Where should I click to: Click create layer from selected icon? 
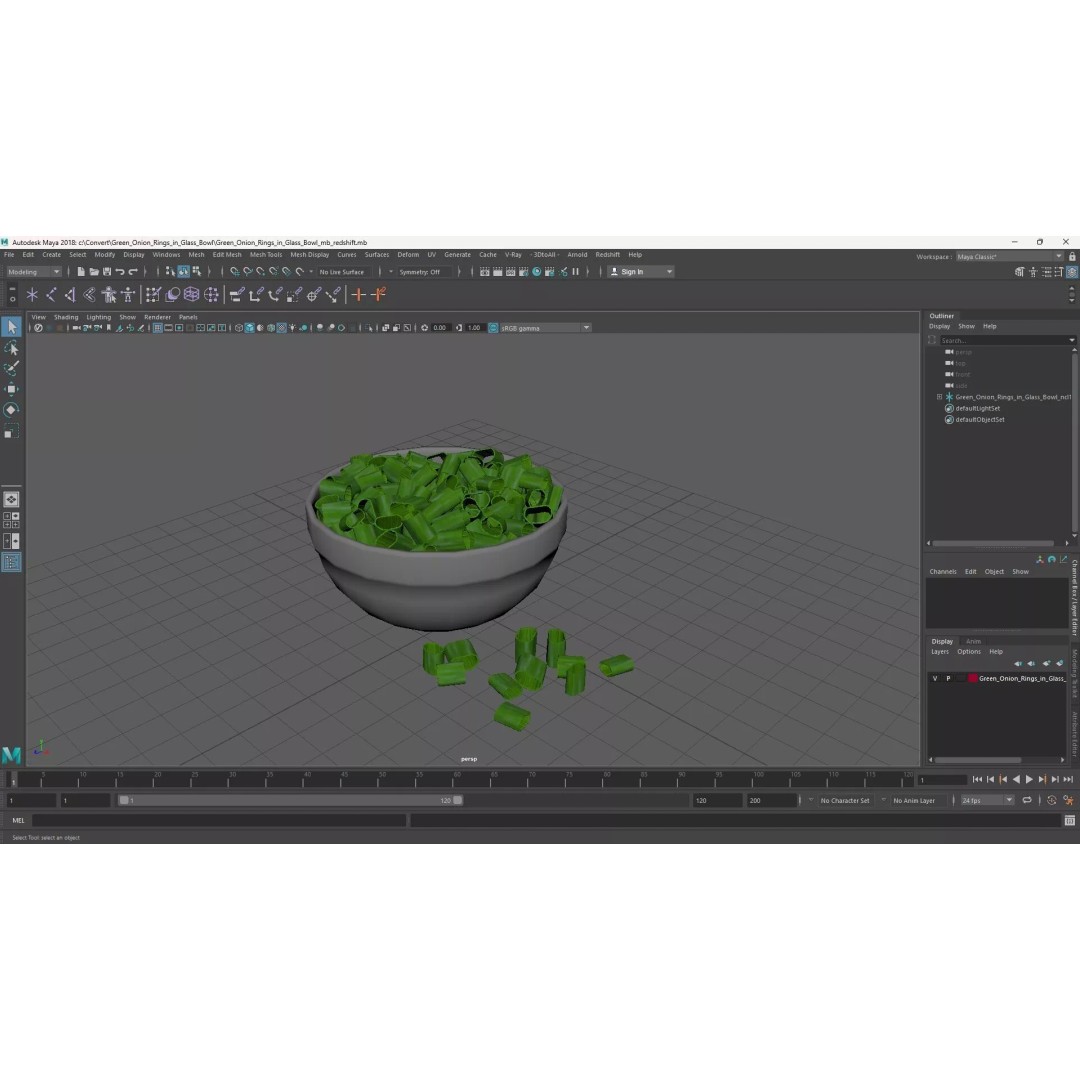click(1059, 663)
